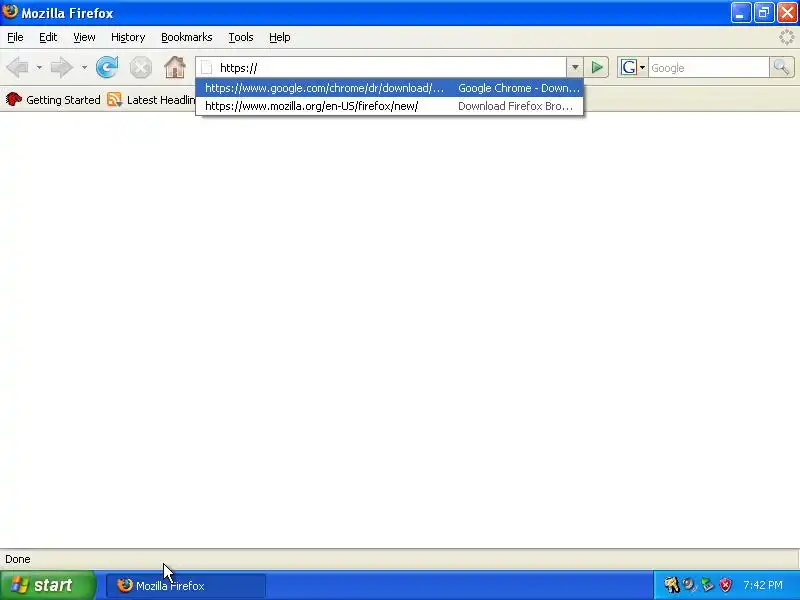Click the Download Firefox Bro… title text
800x600 pixels.
[x=515, y=106]
